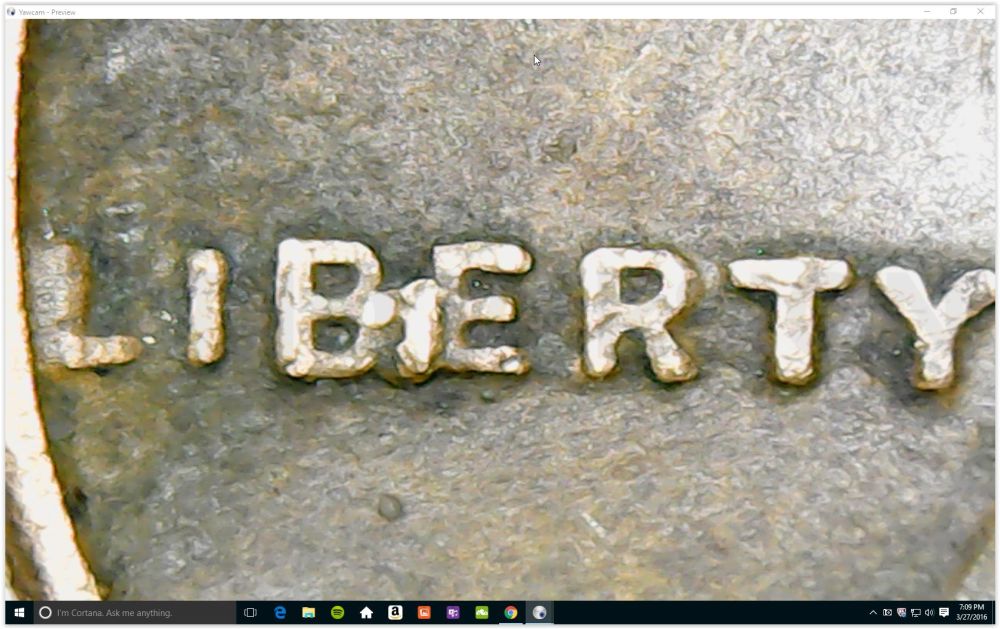Switch to Google Chrome on the taskbar
This screenshot has width=1000, height=629.
click(511, 612)
